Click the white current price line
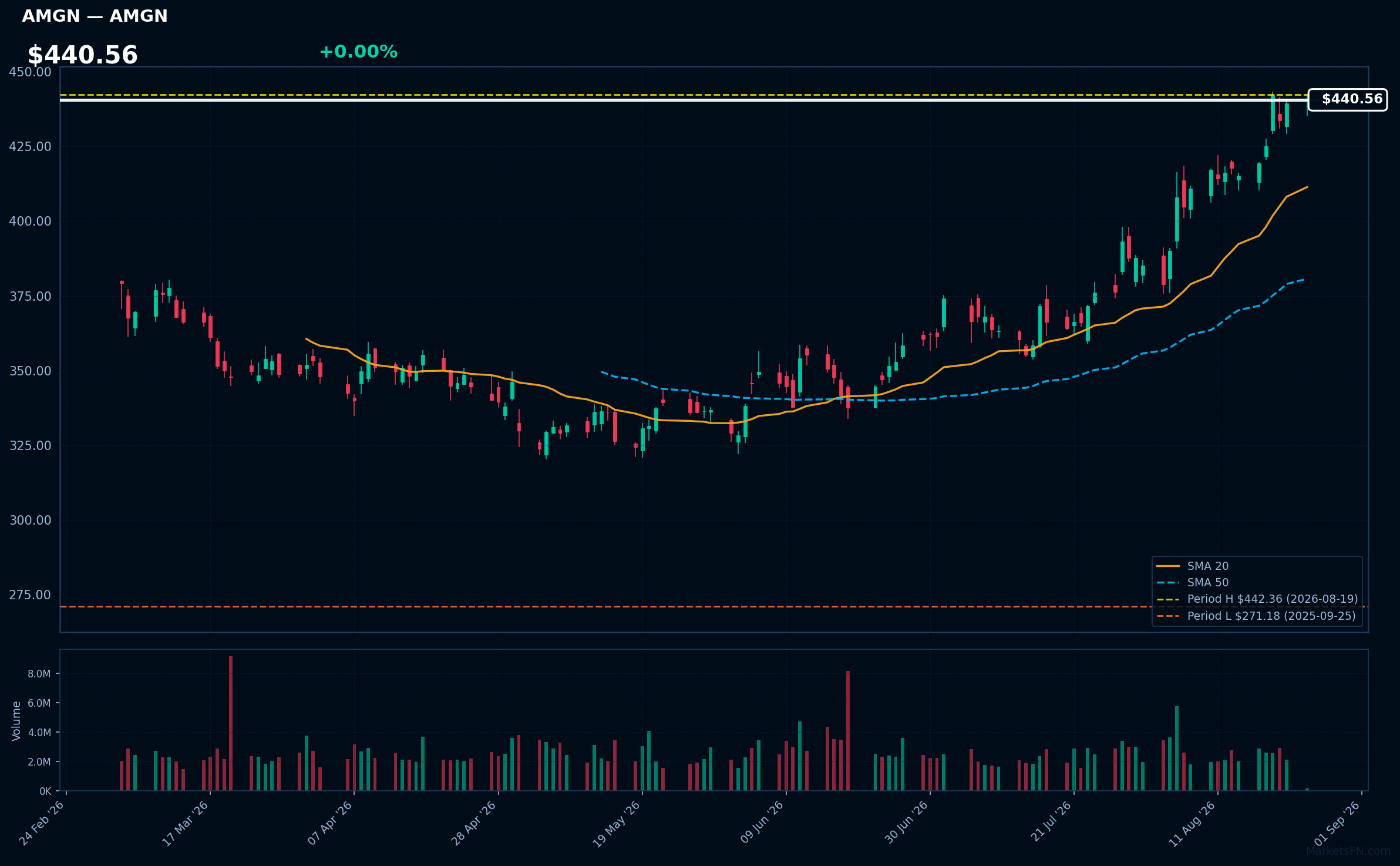Viewport: 1400px width, 866px height. click(x=684, y=100)
